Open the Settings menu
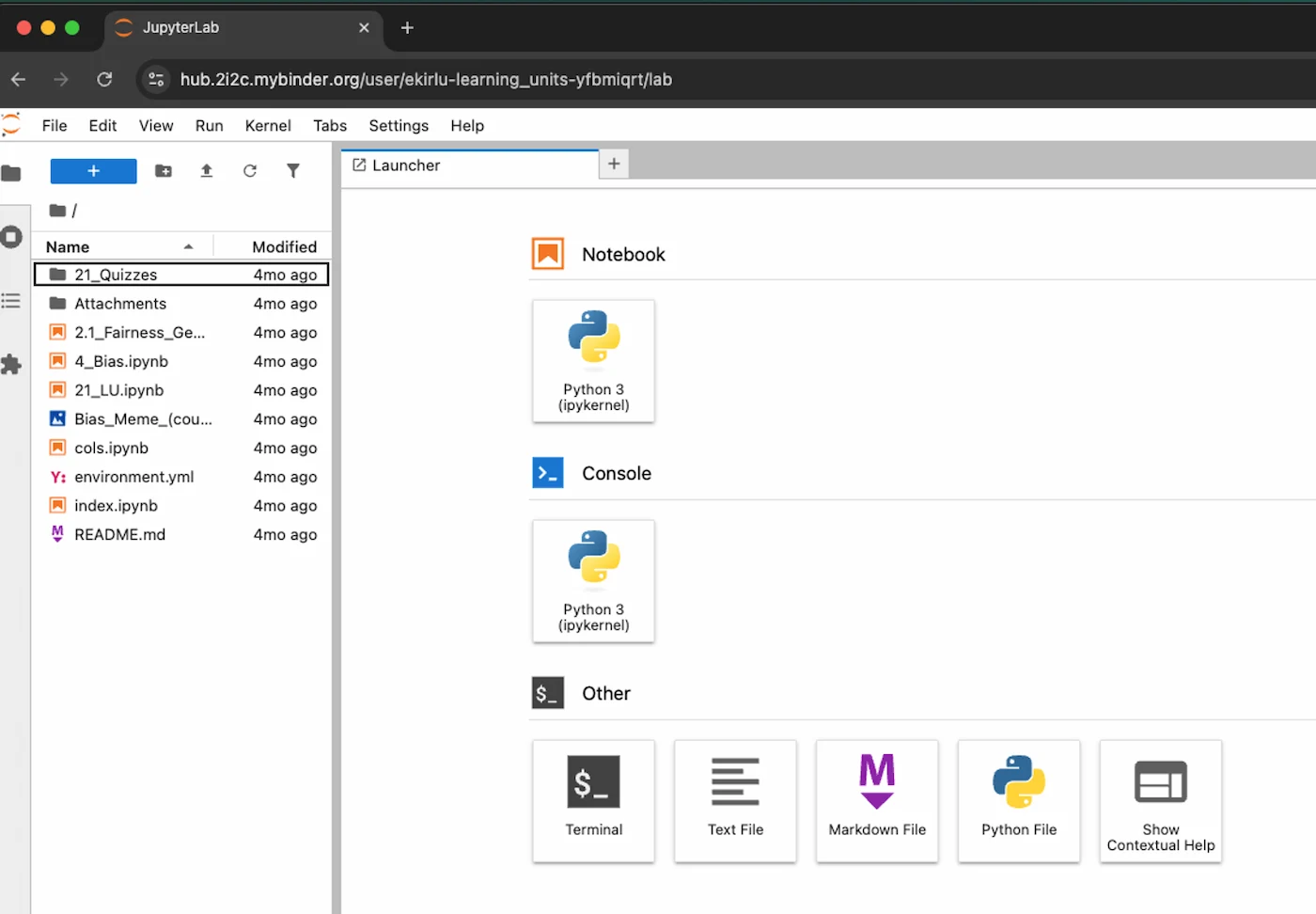The width and height of the screenshot is (1316, 914). (399, 126)
